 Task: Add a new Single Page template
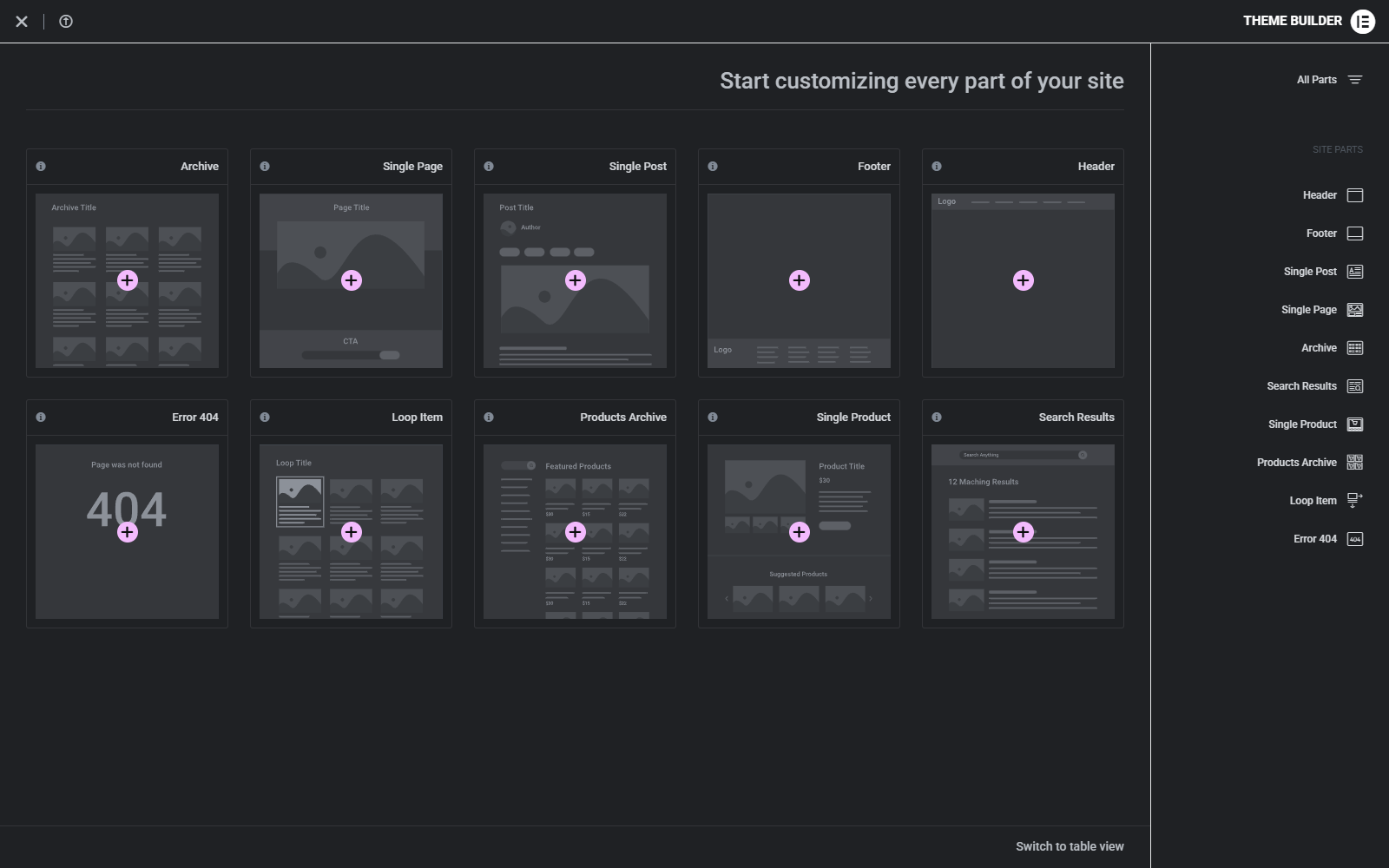pyautogui.click(x=352, y=280)
